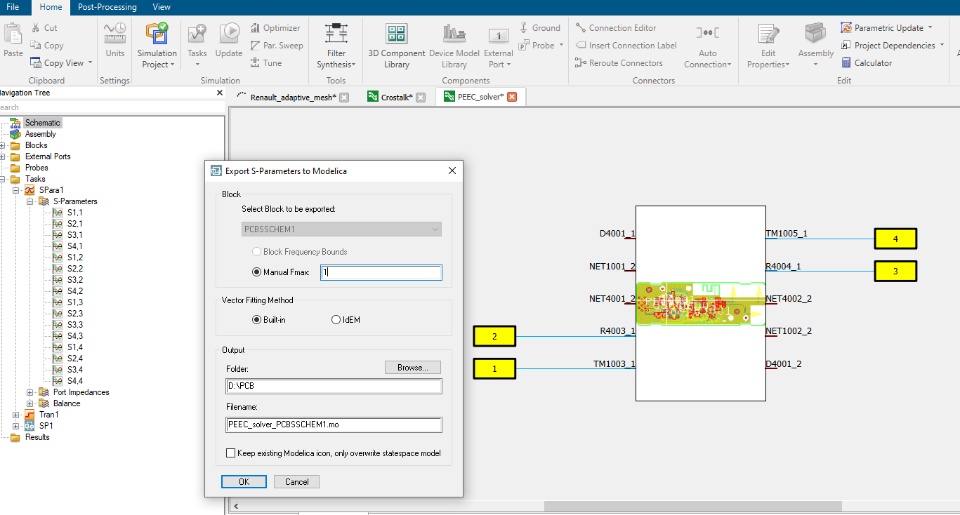Image resolution: width=960 pixels, height=515 pixels.
Task: Click the Tune tool
Action: pos(266,62)
